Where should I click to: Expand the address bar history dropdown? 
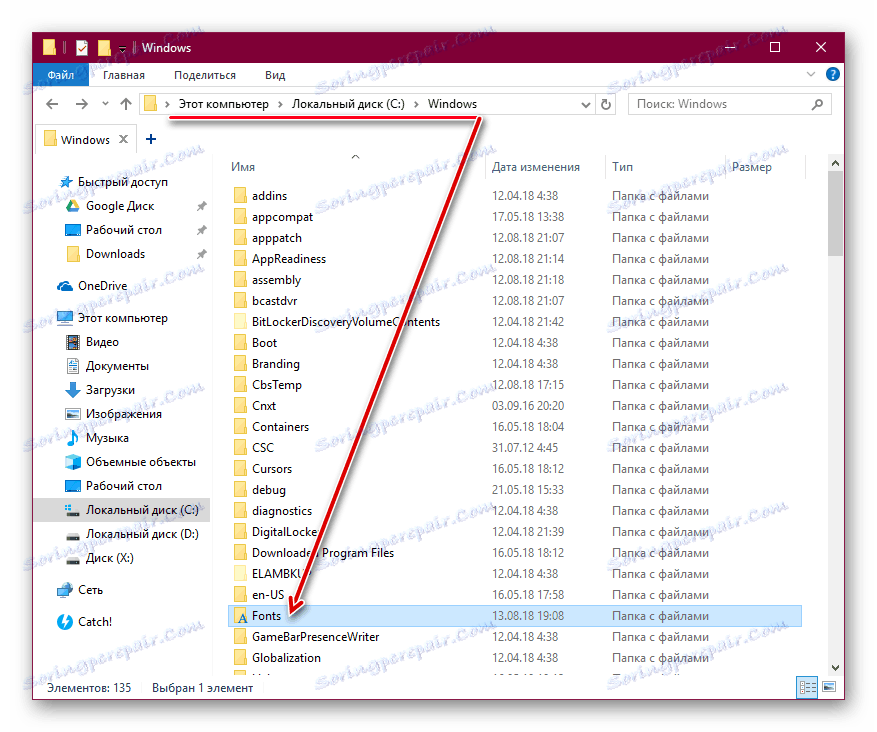(x=586, y=105)
